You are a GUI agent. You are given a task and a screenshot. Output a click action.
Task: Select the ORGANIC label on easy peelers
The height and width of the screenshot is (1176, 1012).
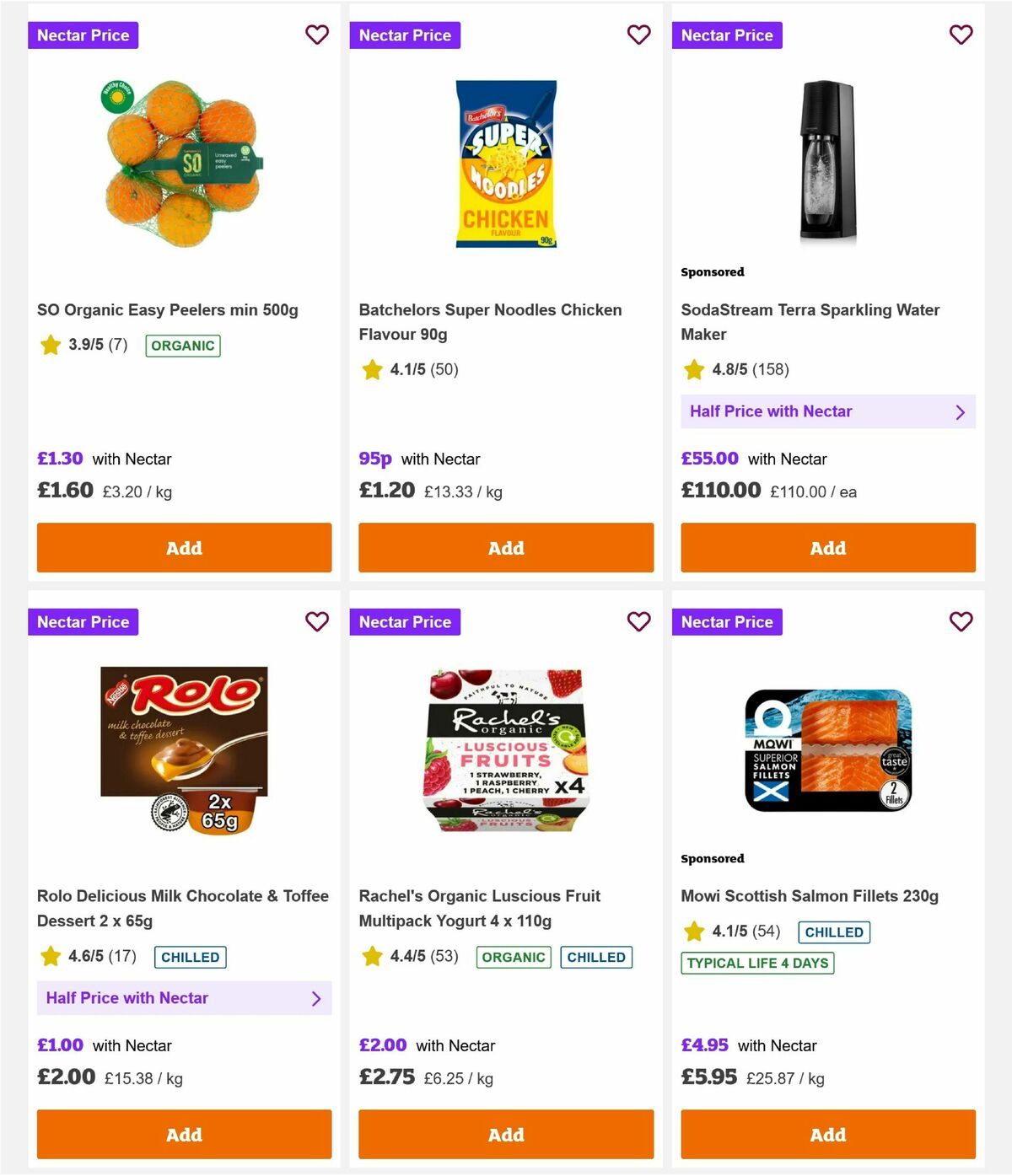coord(182,346)
